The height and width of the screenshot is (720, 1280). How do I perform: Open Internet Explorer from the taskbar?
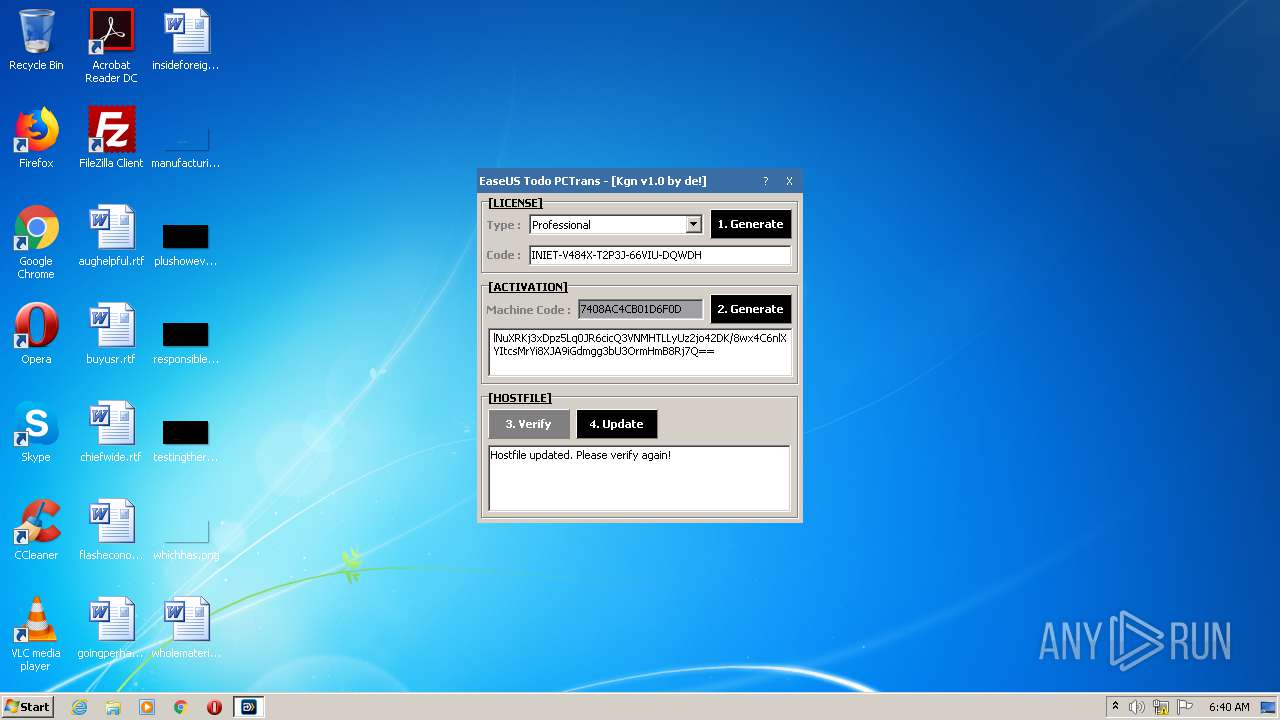click(x=79, y=707)
